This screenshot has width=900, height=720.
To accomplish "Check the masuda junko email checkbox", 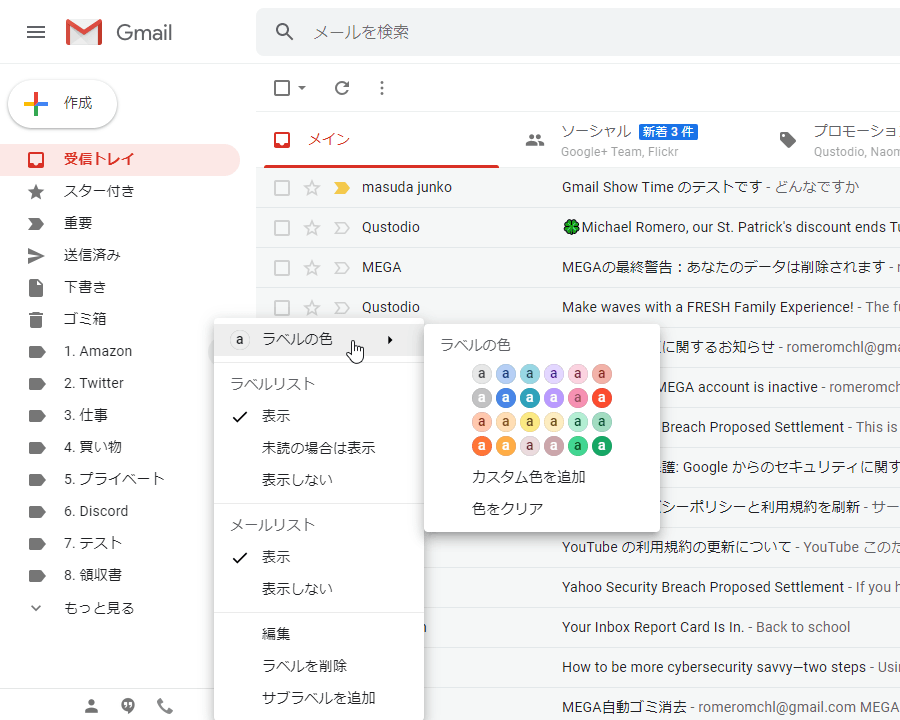I will 282,188.
